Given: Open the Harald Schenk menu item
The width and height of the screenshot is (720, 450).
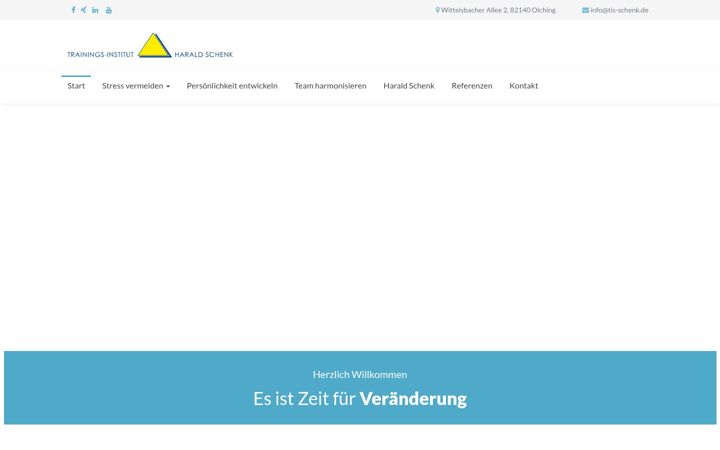Looking at the screenshot, I should (409, 85).
